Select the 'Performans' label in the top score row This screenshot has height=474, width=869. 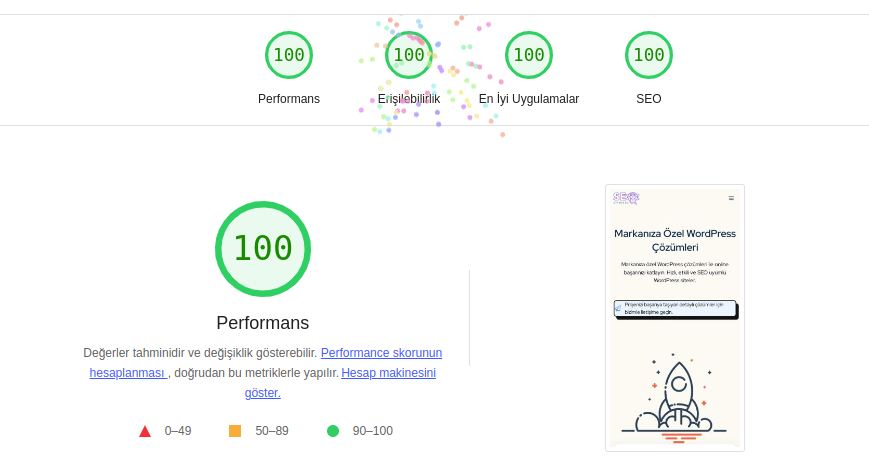(x=289, y=99)
